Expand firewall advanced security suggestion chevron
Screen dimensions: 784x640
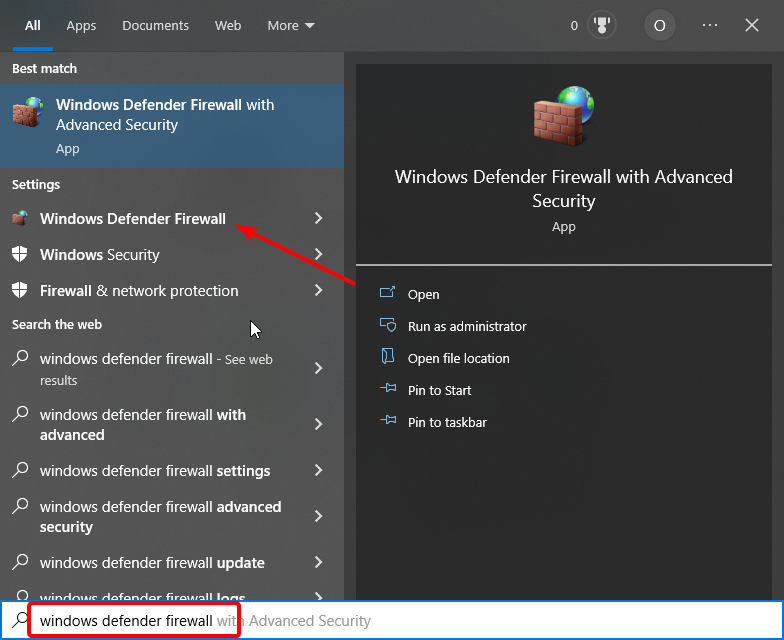point(318,516)
